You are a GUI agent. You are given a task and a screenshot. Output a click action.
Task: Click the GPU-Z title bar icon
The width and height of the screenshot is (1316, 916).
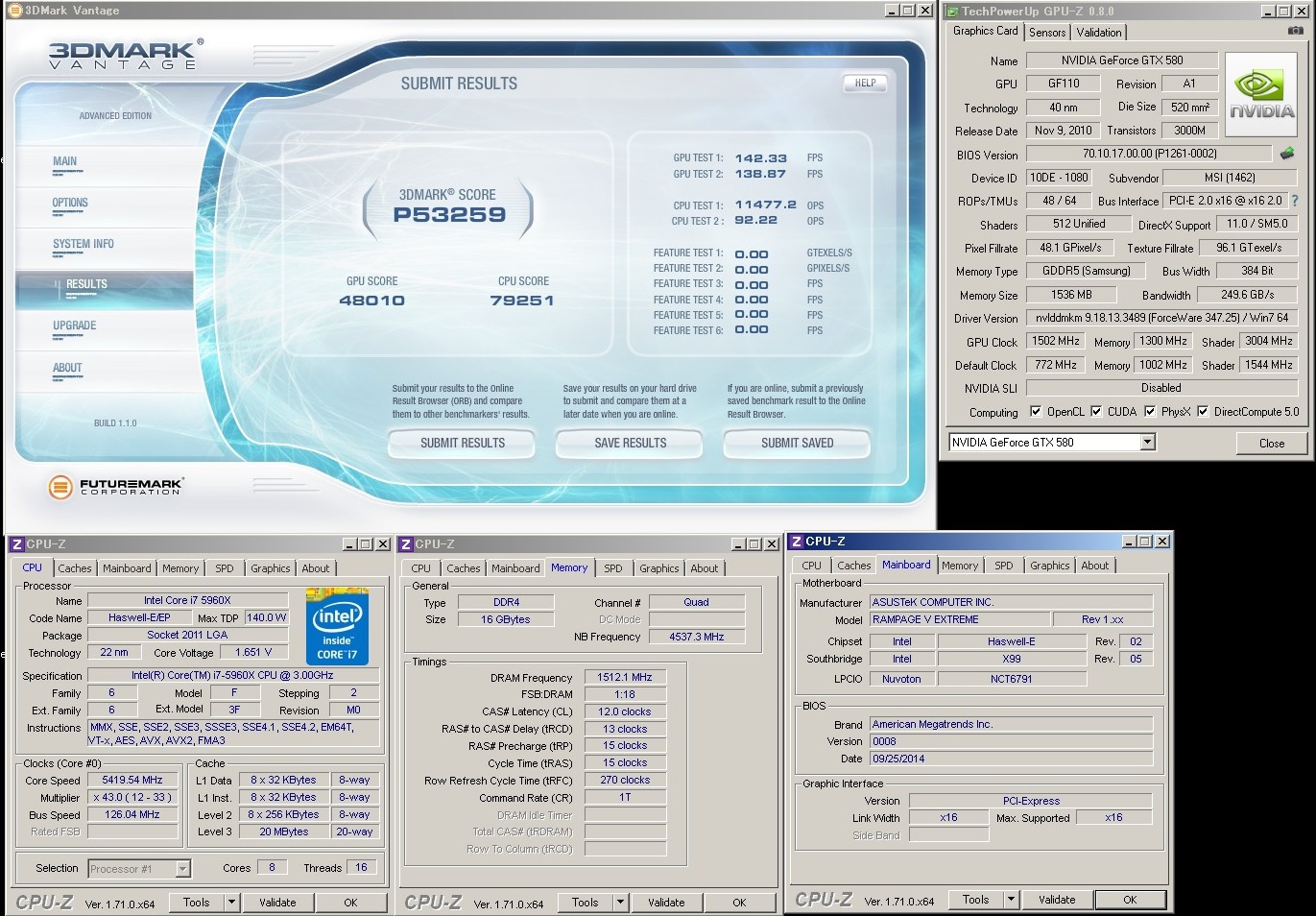(x=952, y=12)
